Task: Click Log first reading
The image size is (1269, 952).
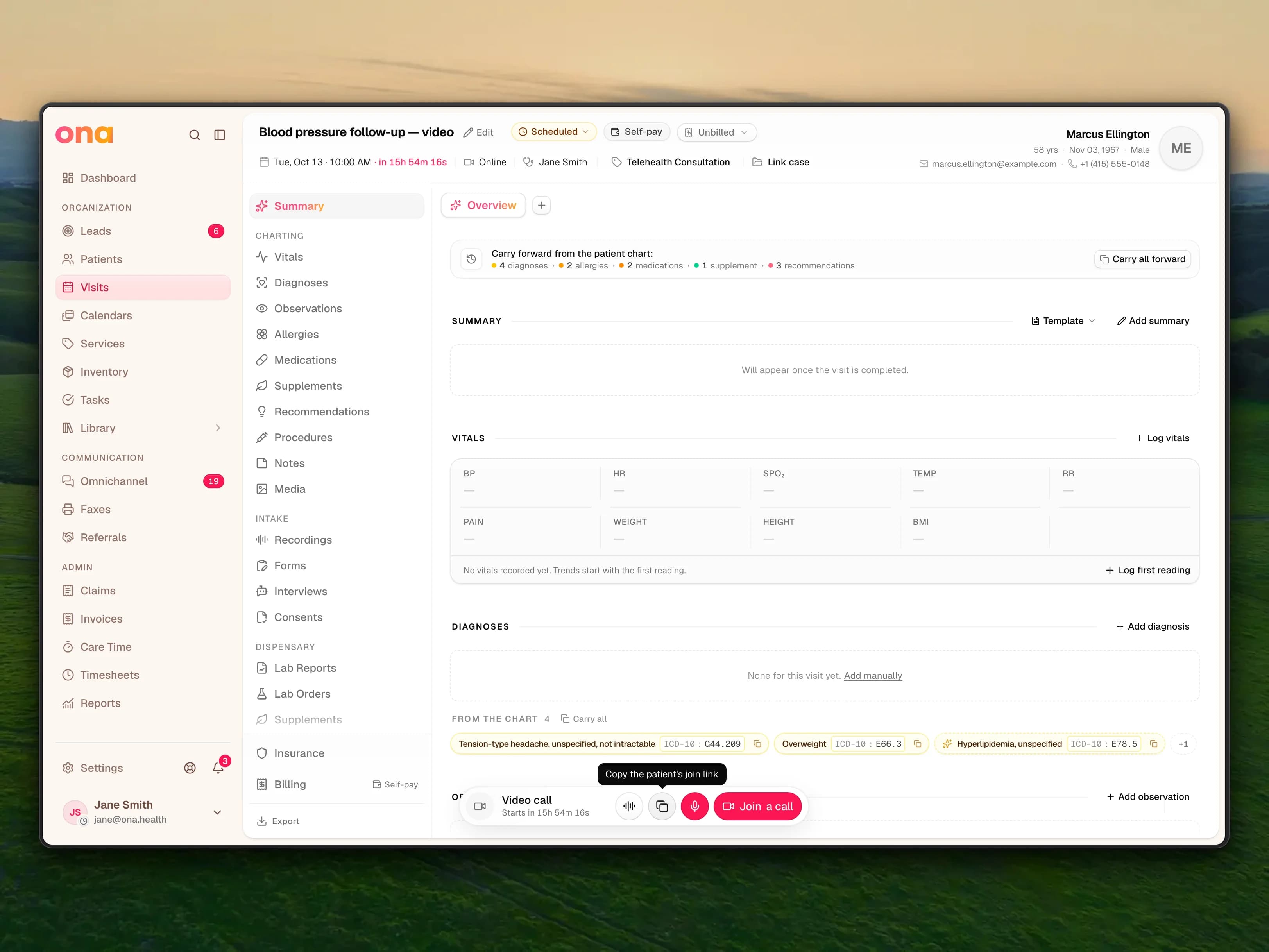Action: pyautogui.click(x=1147, y=570)
